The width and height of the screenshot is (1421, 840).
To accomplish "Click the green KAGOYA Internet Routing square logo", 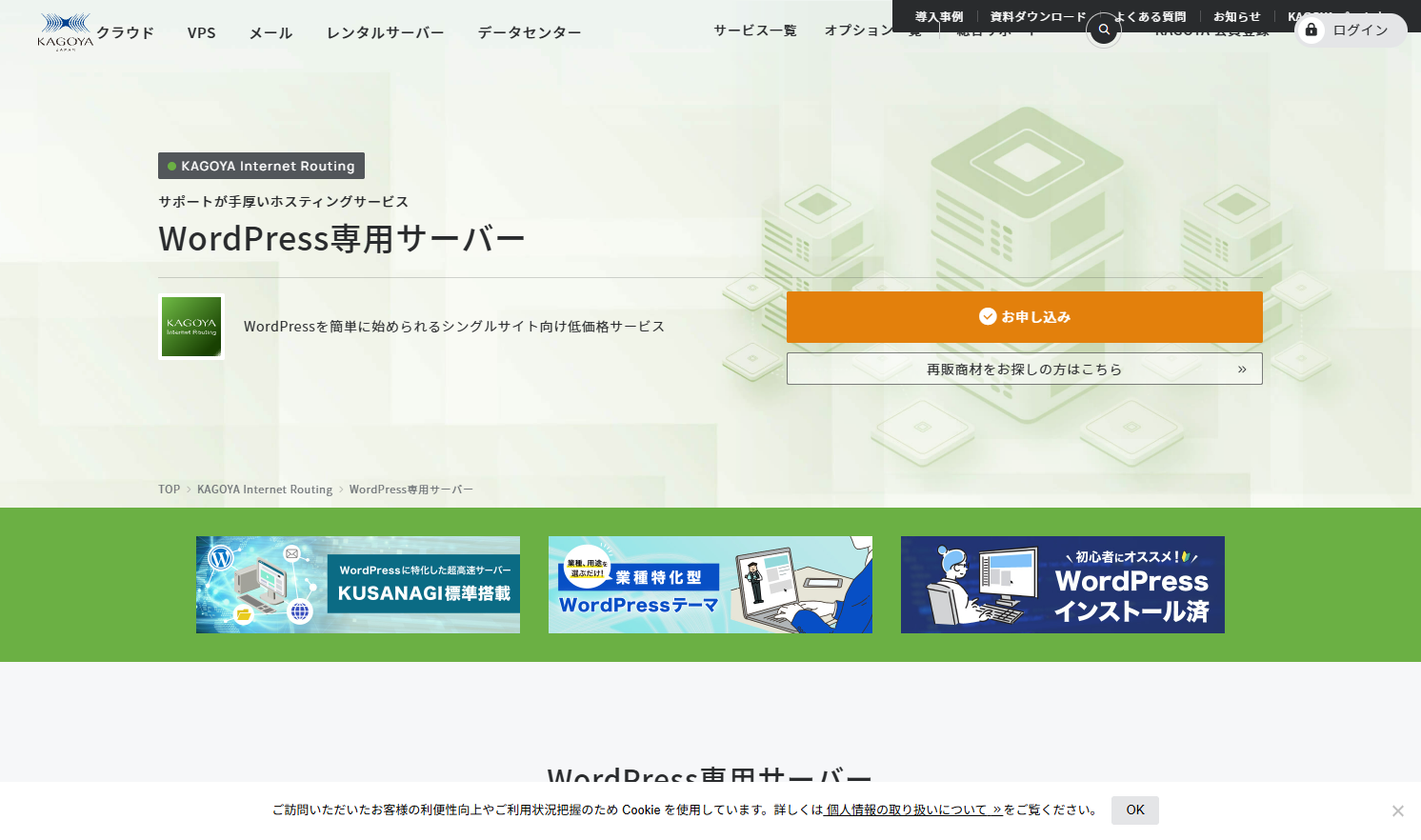I will tap(191, 327).
